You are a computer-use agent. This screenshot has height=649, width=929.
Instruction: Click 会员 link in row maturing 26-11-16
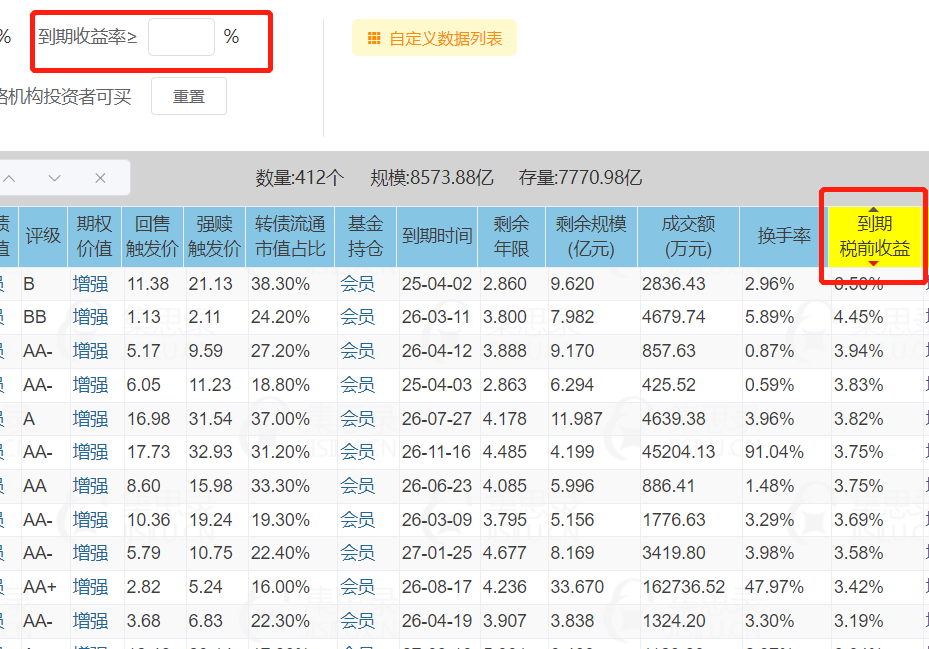click(x=357, y=452)
